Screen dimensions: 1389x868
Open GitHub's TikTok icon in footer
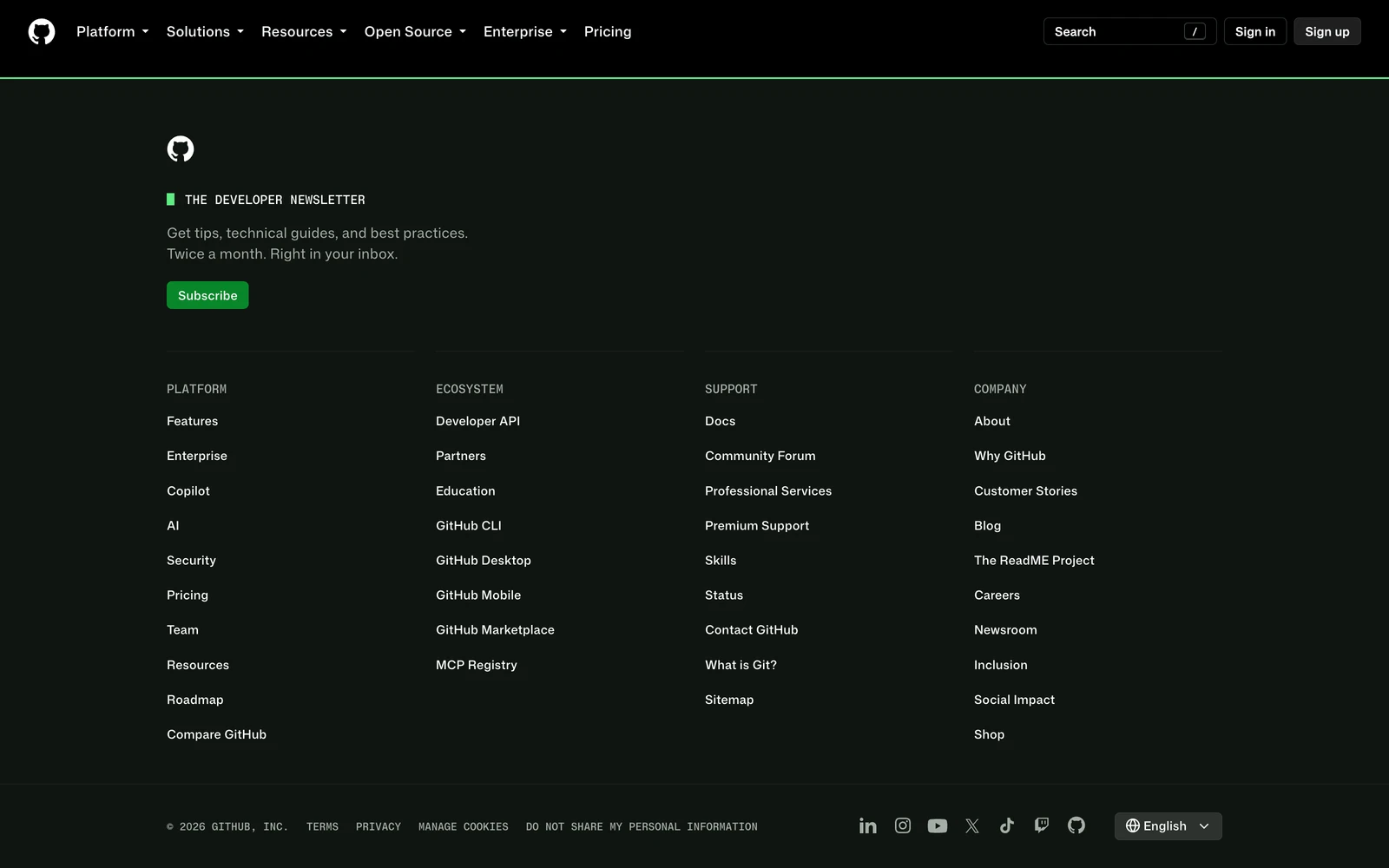[x=1007, y=825]
